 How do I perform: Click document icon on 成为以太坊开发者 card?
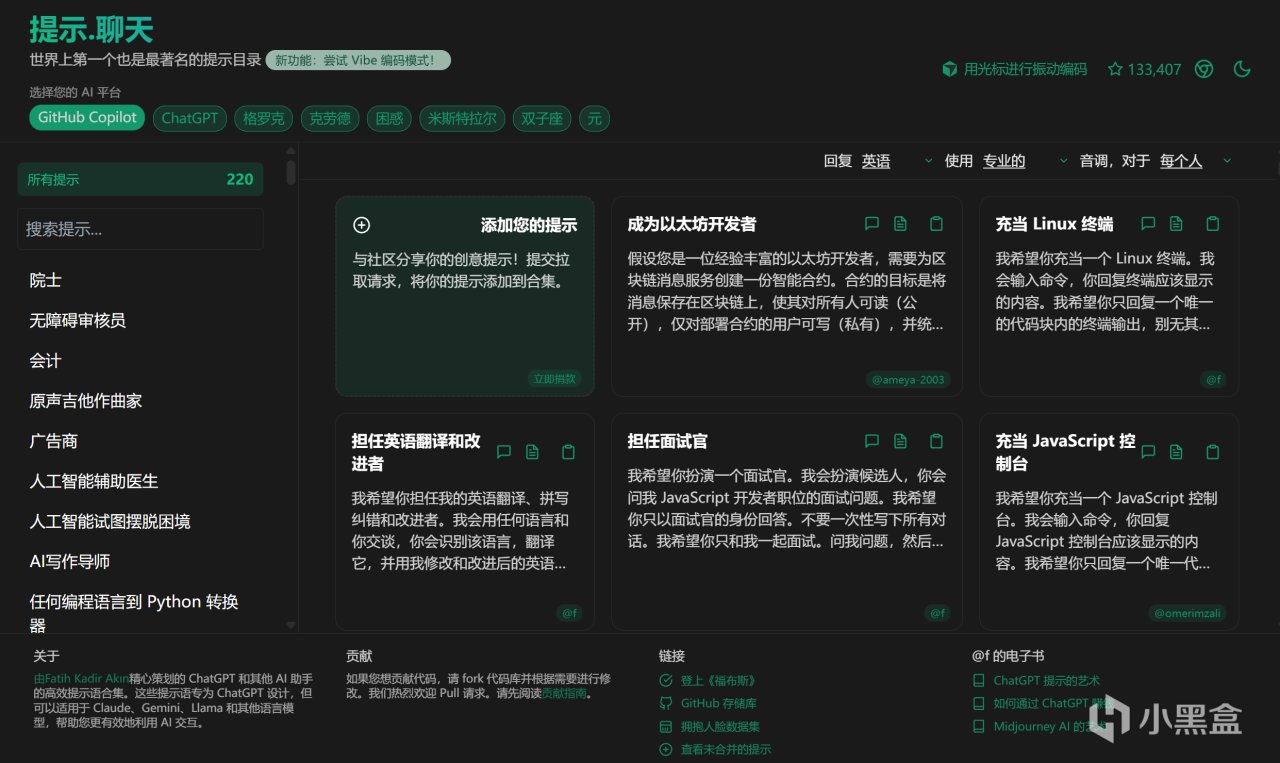(x=901, y=223)
